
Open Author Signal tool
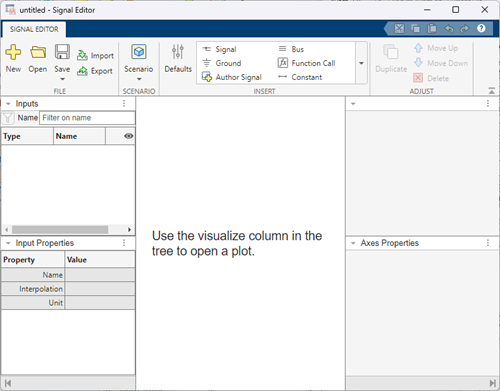coord(232,77)
